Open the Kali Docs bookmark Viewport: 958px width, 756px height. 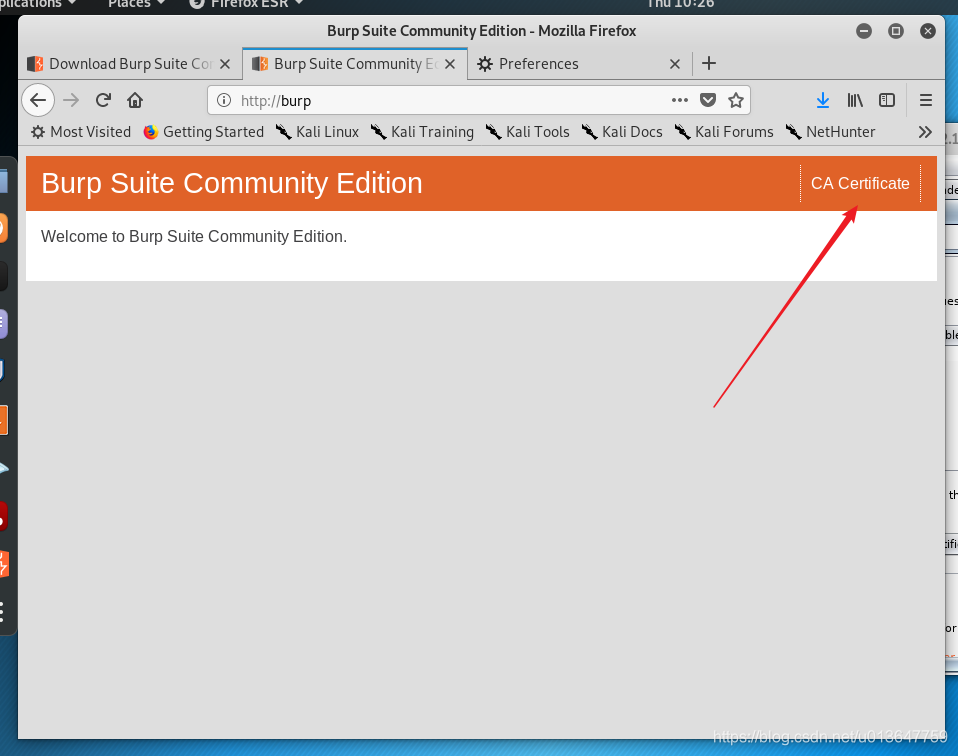(x=622, y=132)
